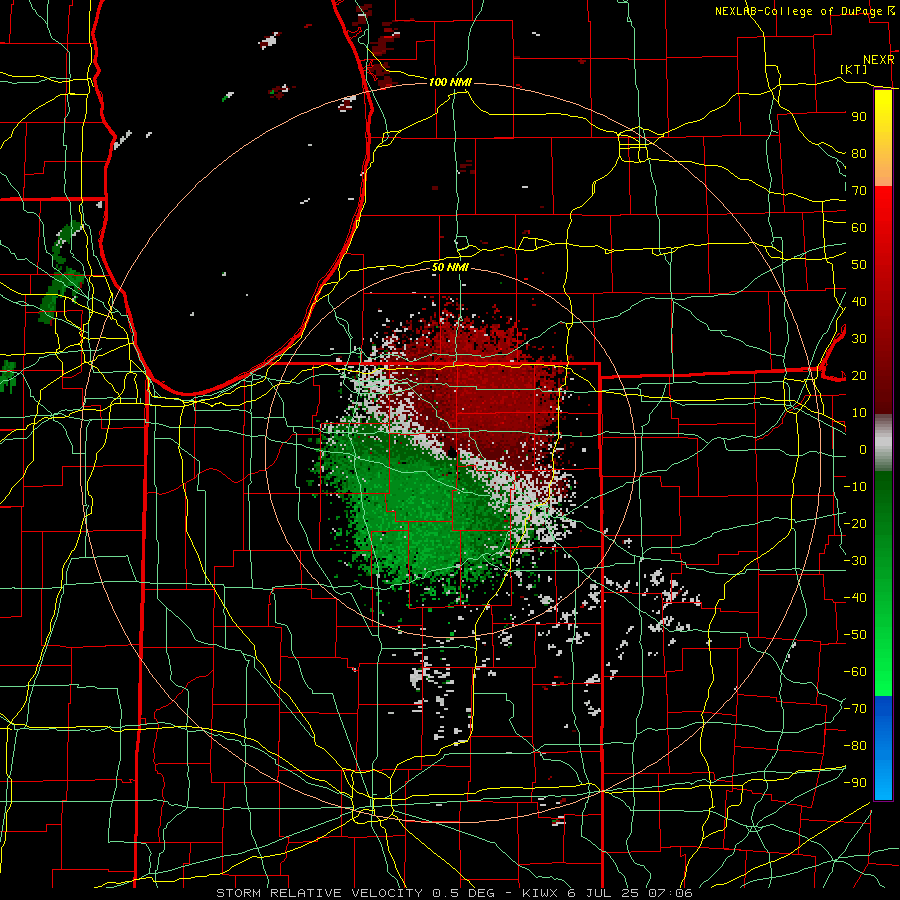Click the "NEXR" label at top right
The height and width of the screenshot is (900, 900).
pos(878,60)
